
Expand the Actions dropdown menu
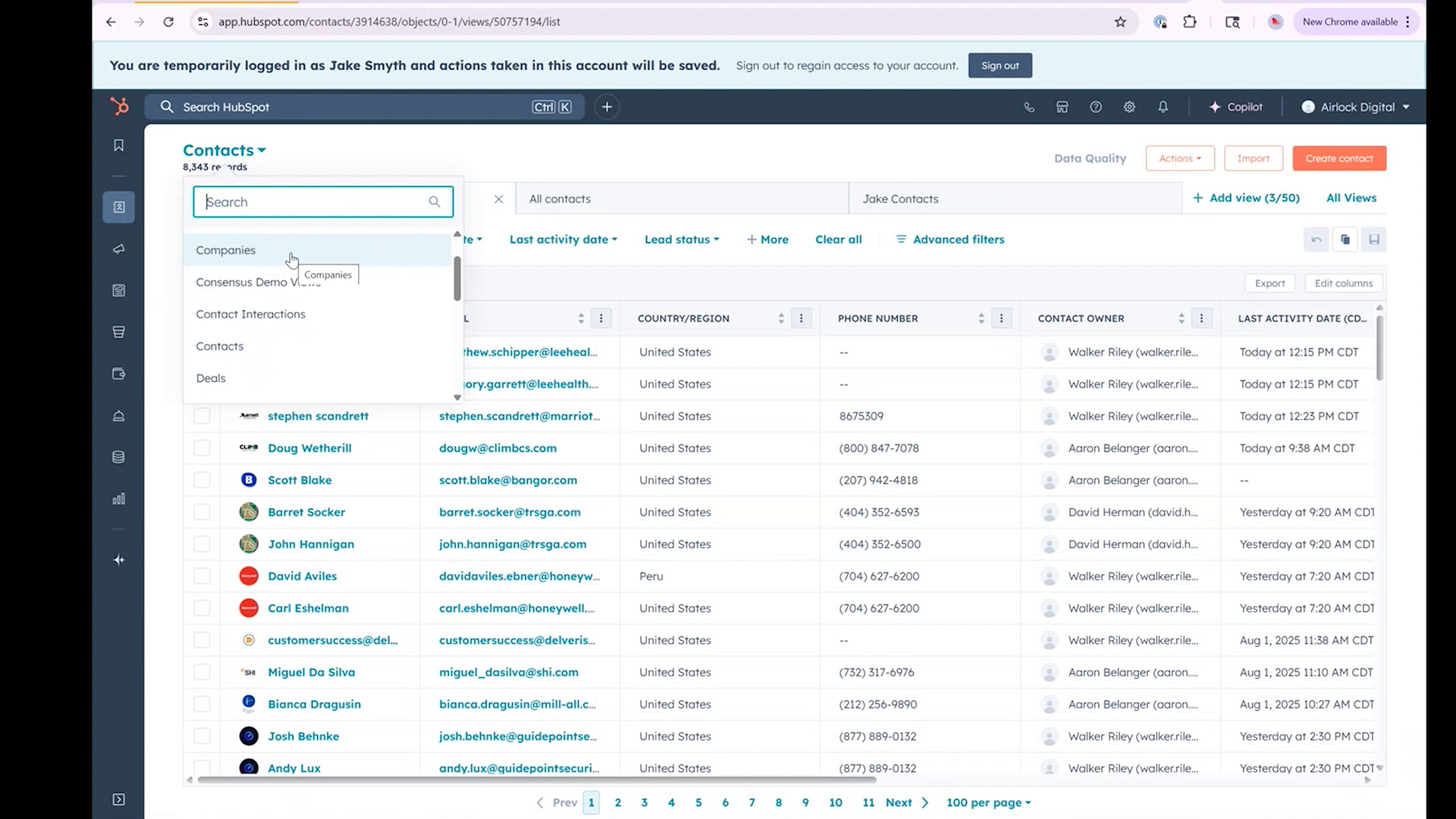1179,158
